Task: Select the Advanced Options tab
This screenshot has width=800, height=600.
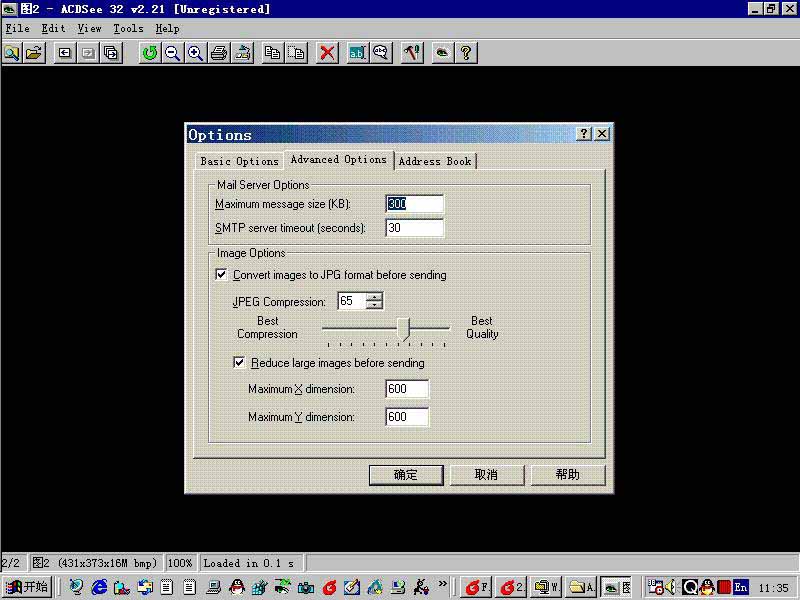Action: click(x=338, y=159)
